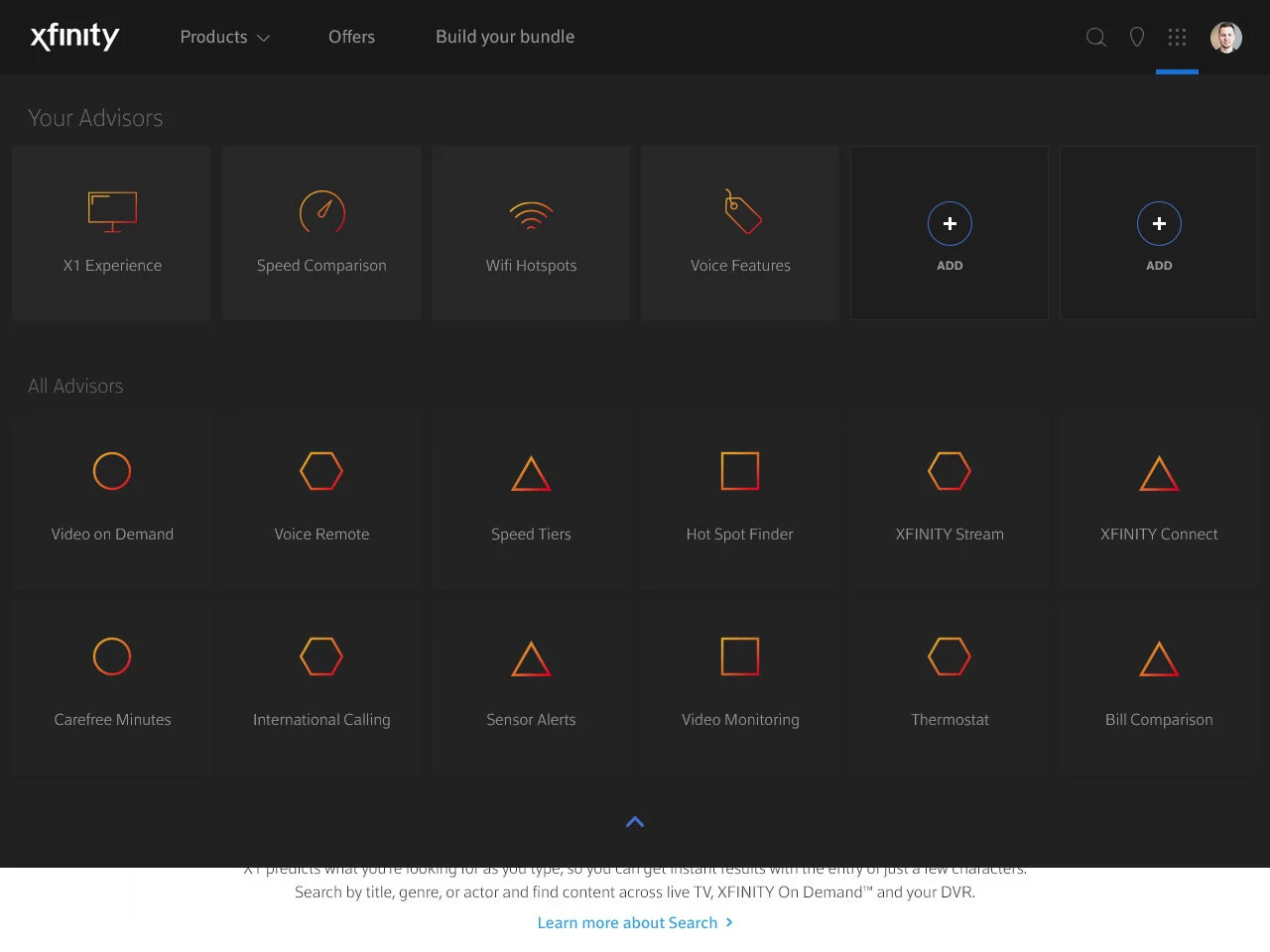Click the XFINITY Connect label
1270x952 pixels.
click(x=1159, y=535)
